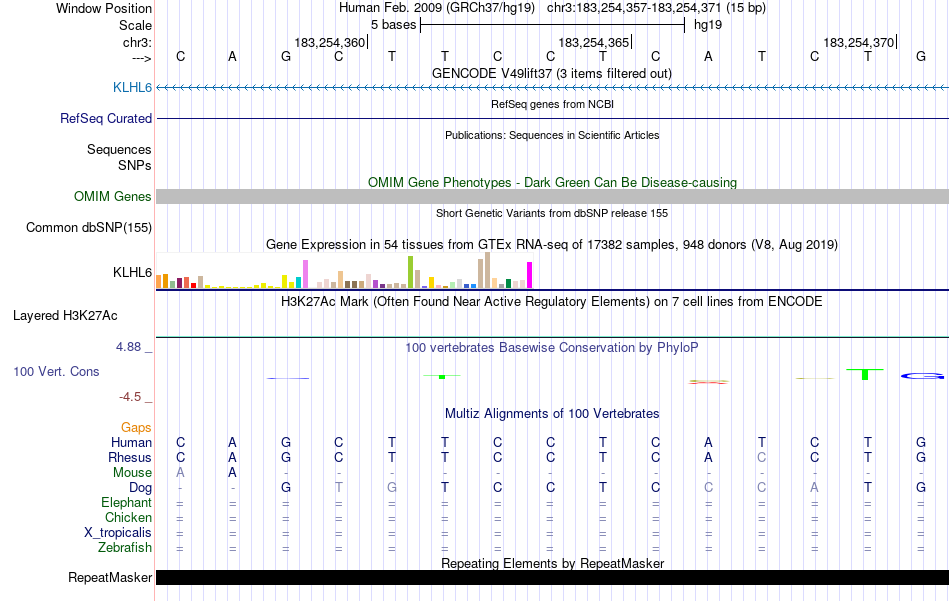Viewport: 950px width, 601px height.
Task: Click the black KLHL6 GTEx expression label
Action: coord(132,272)
